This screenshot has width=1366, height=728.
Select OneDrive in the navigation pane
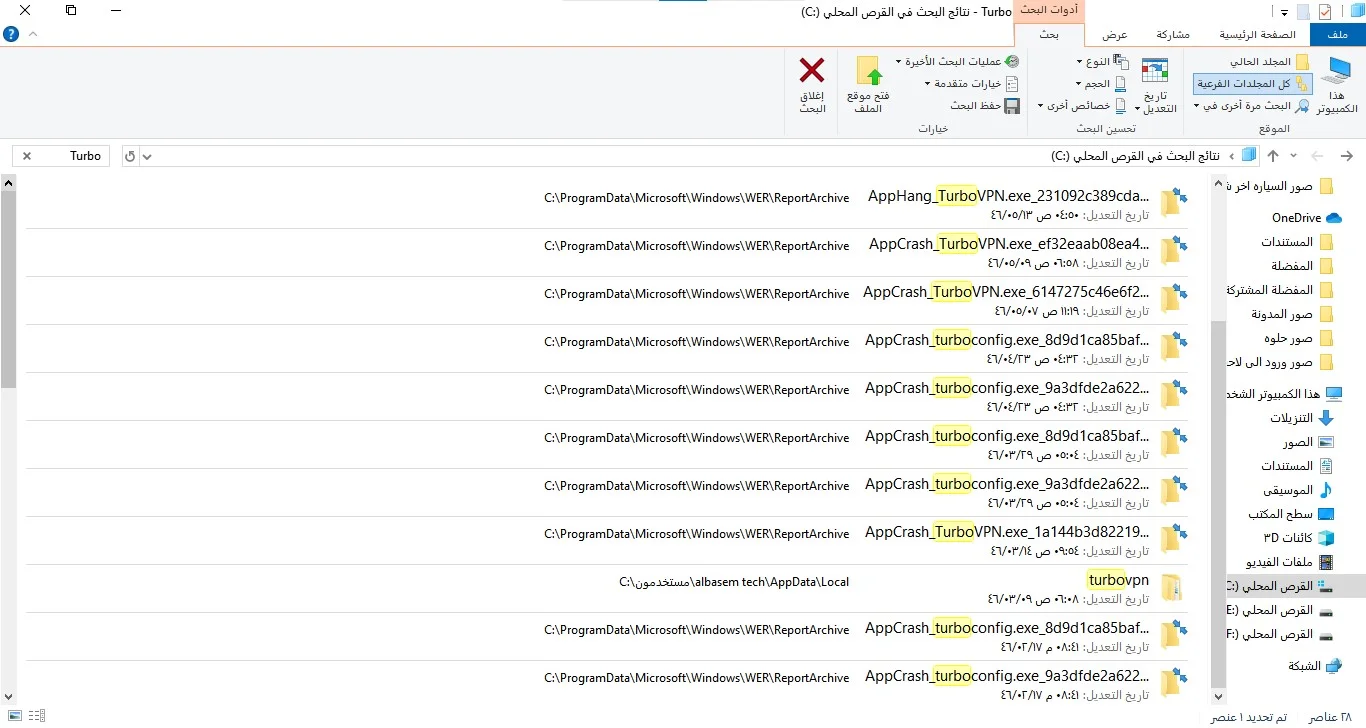(x=1306, y=218)
